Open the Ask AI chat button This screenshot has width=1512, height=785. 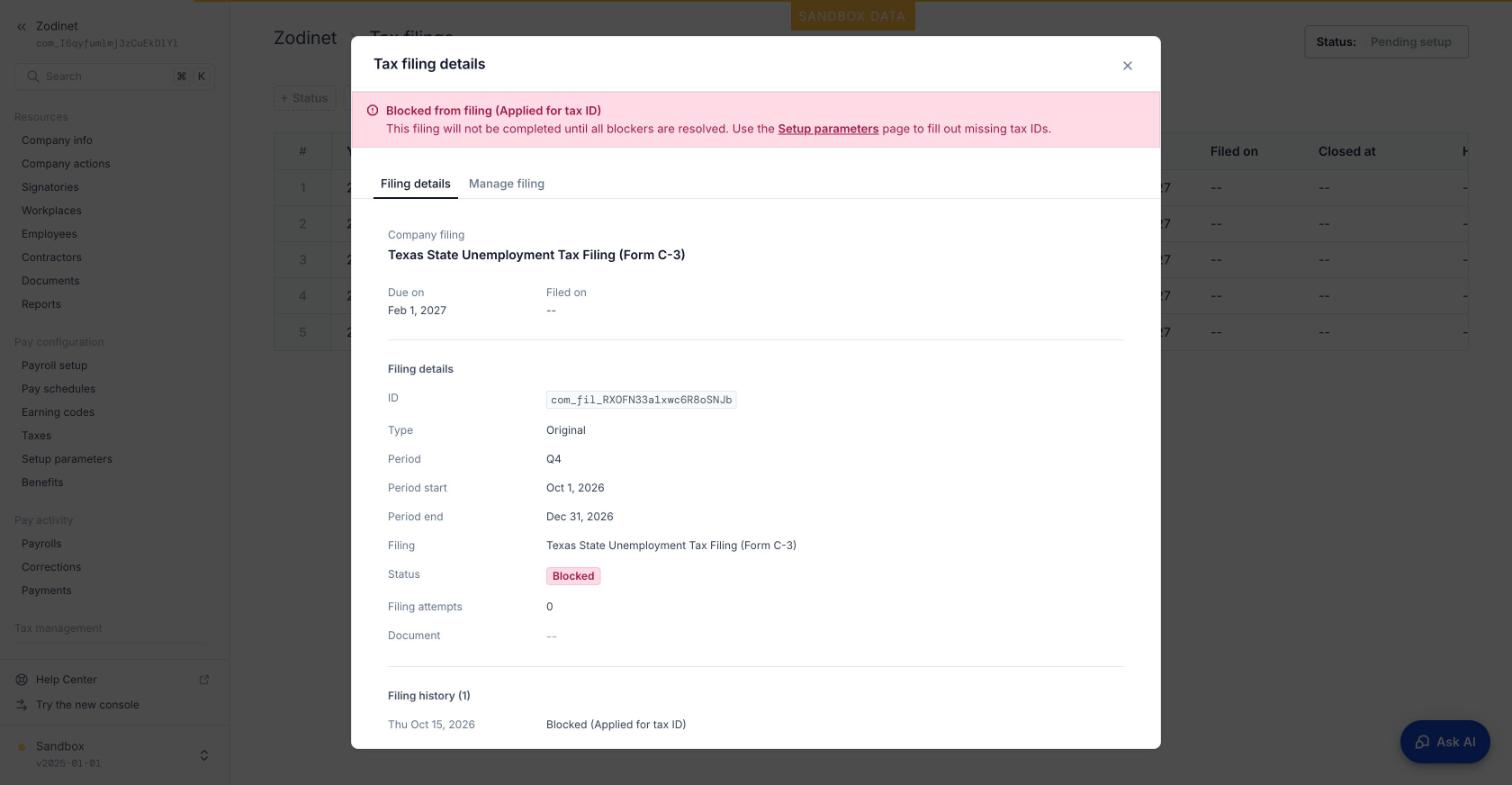[x=1445, y=742]
